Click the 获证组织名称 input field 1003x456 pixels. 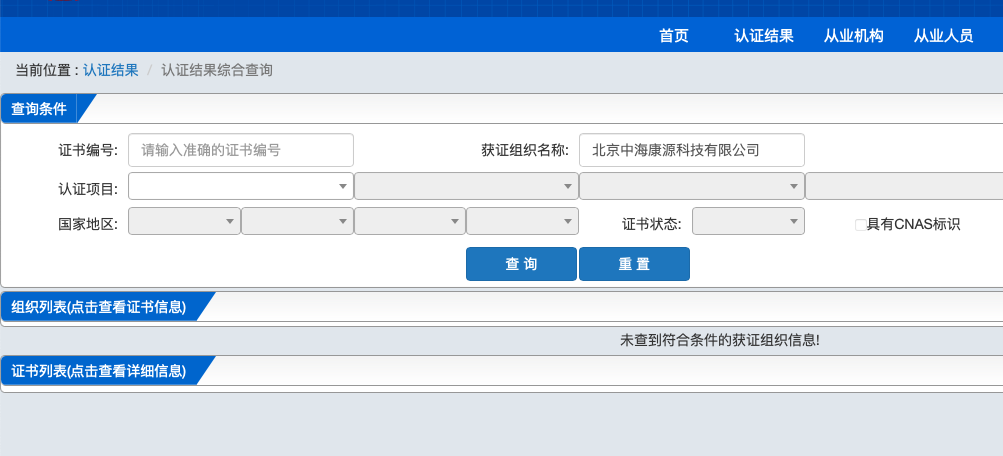(691, 150)
